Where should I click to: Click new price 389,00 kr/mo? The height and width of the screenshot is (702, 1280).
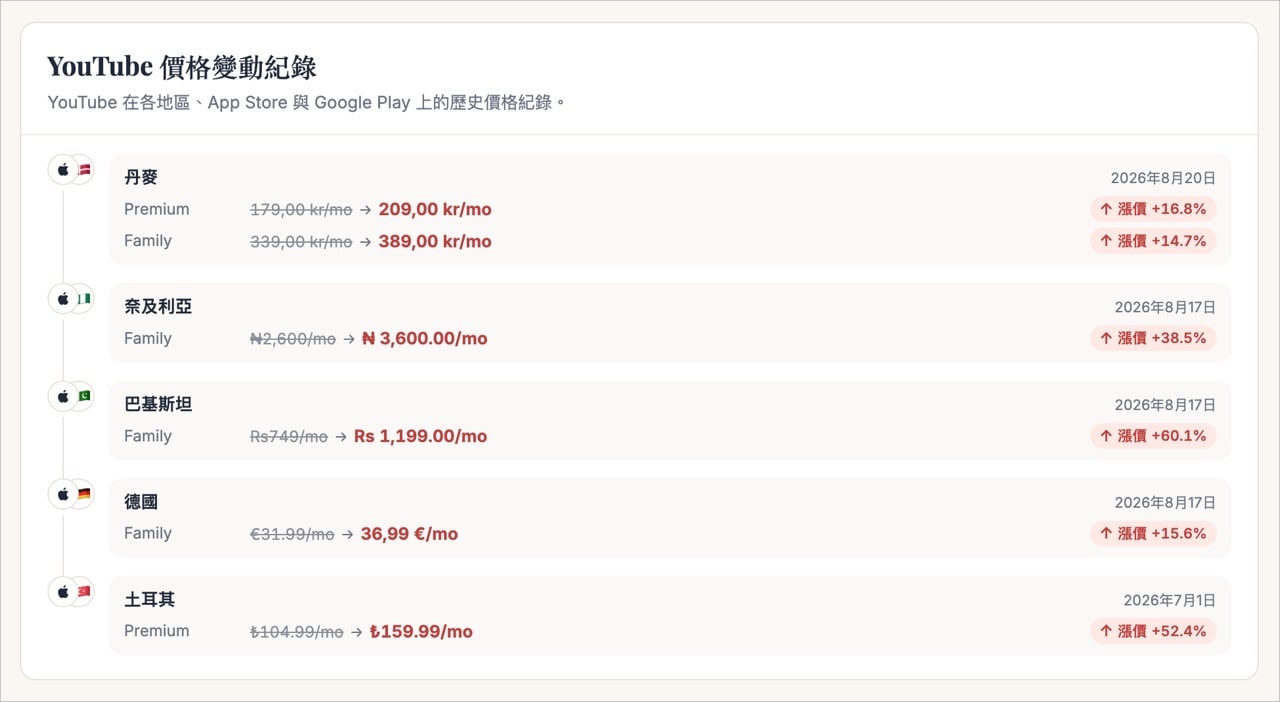[435, 242]
